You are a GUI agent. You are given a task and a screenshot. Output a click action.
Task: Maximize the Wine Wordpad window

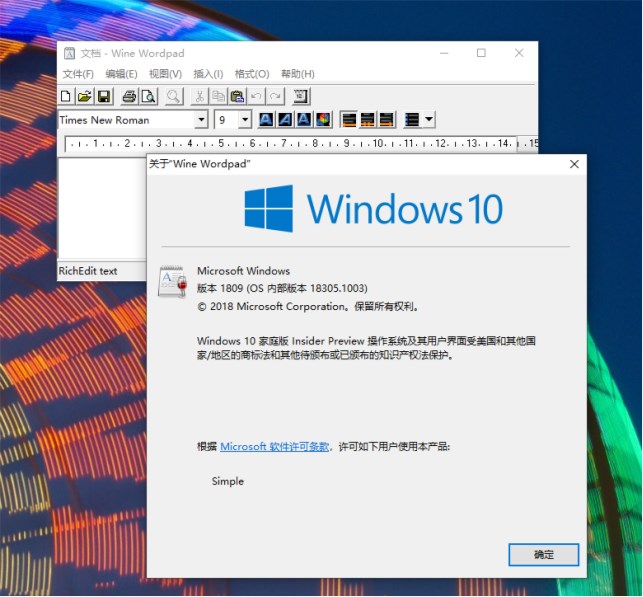pos(481,53)
